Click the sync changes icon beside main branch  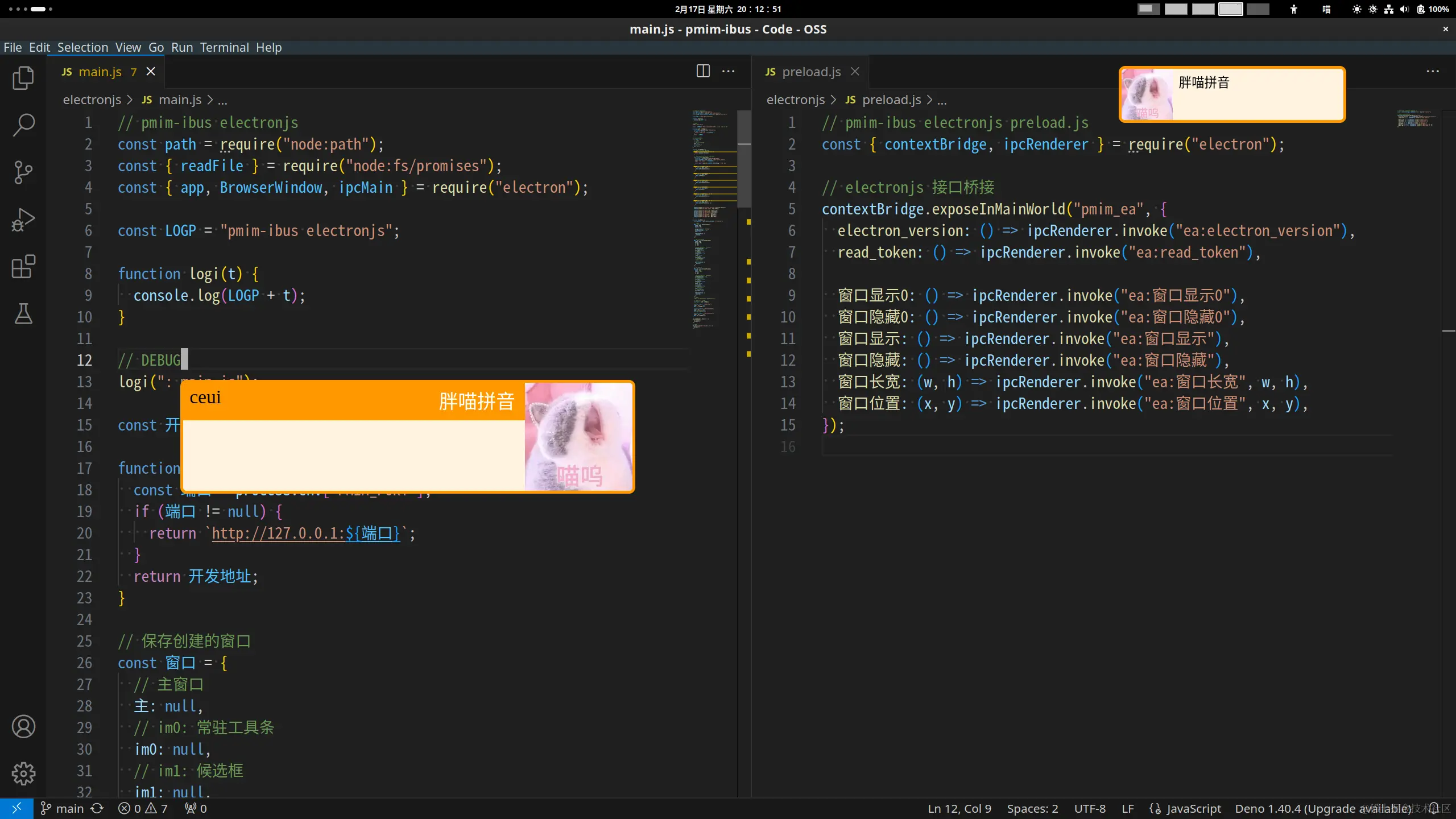pos(97,808)
